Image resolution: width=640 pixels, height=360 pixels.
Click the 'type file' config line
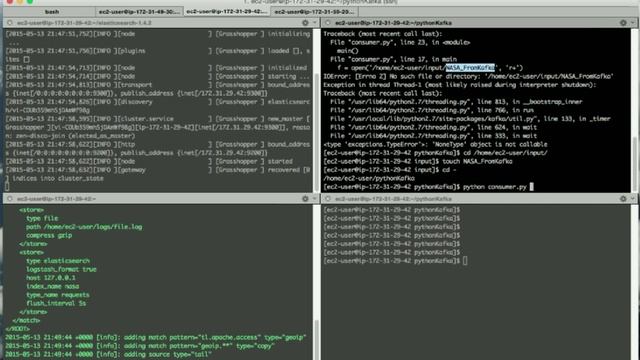pyautogui.click(x=42, y=218)
